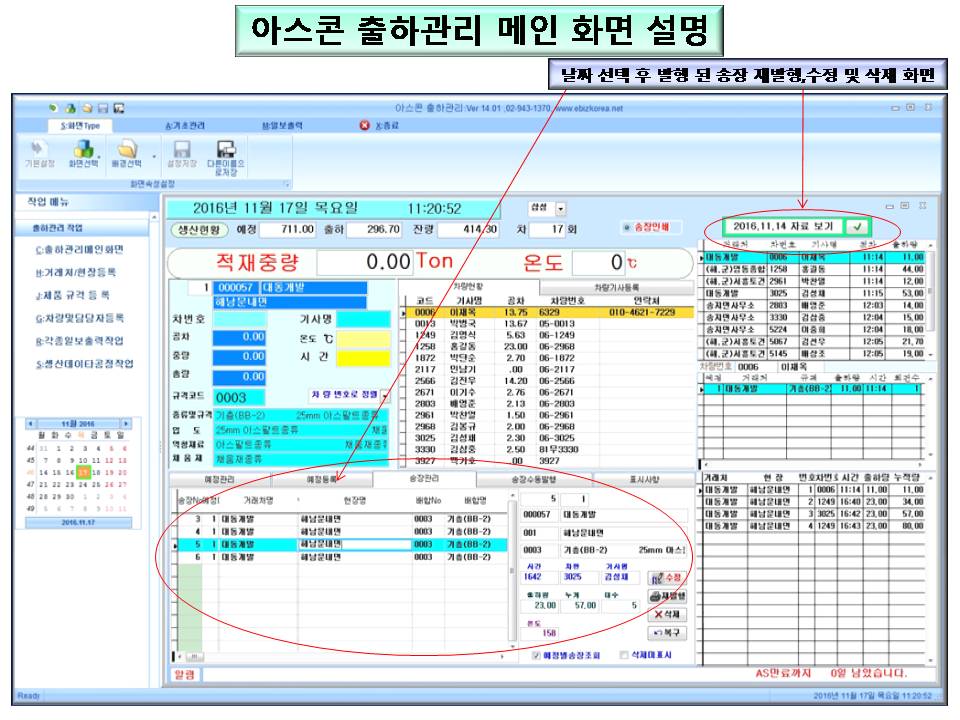Select the 출하관리 작업 menu group header
The width and height of the screenshot is (960, 720).
pyautogui.click(x=82, y=228)
